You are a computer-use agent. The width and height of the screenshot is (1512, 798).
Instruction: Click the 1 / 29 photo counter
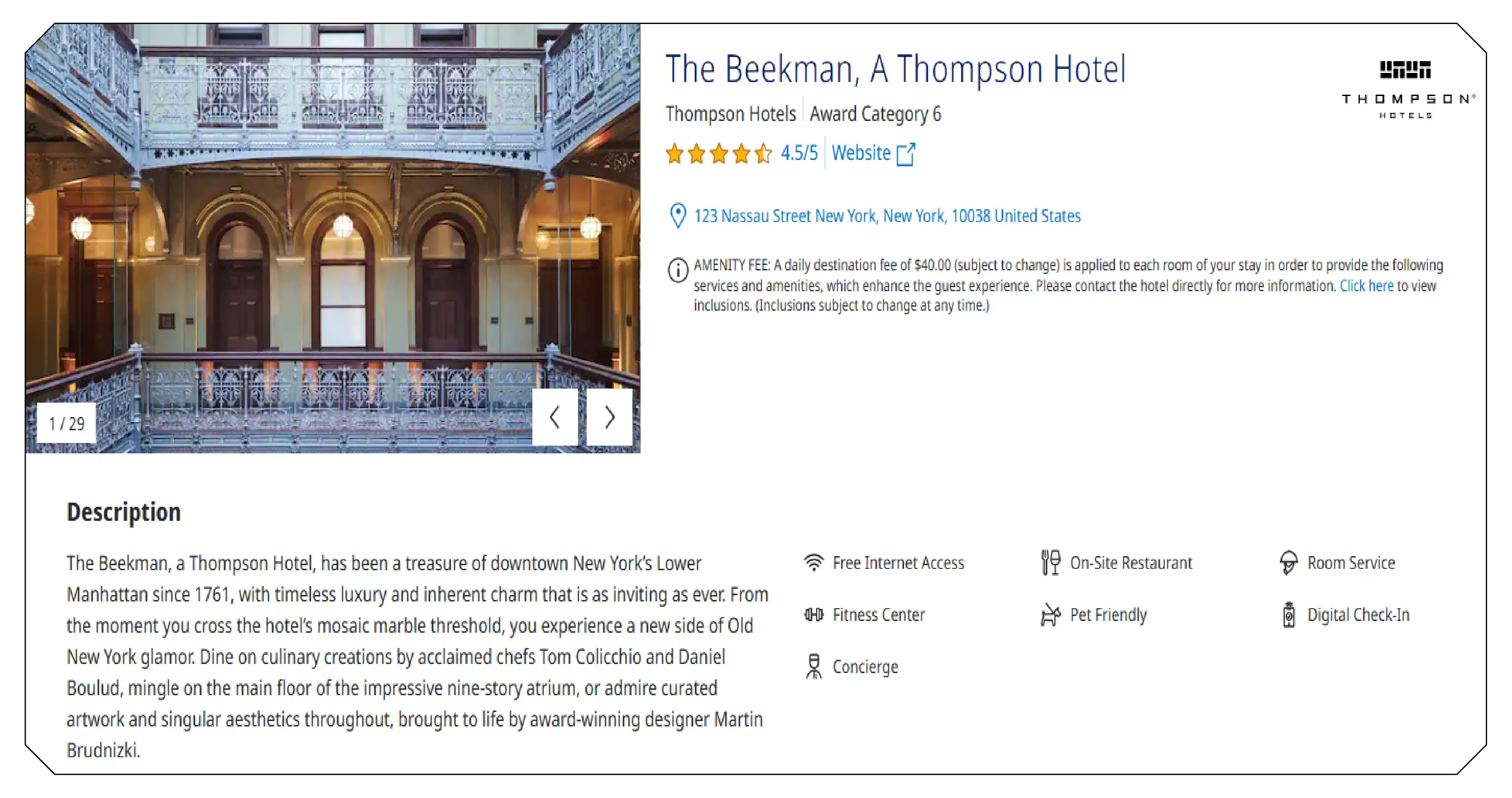[67, 423]
